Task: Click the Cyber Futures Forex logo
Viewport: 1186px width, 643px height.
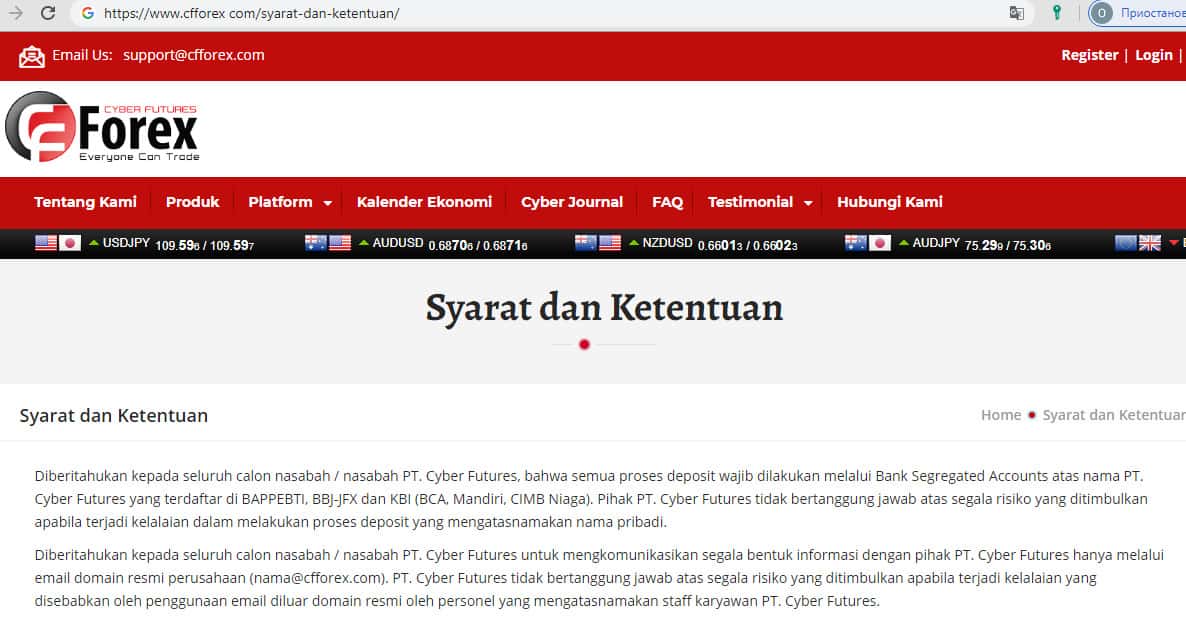Action: [102, 127]
